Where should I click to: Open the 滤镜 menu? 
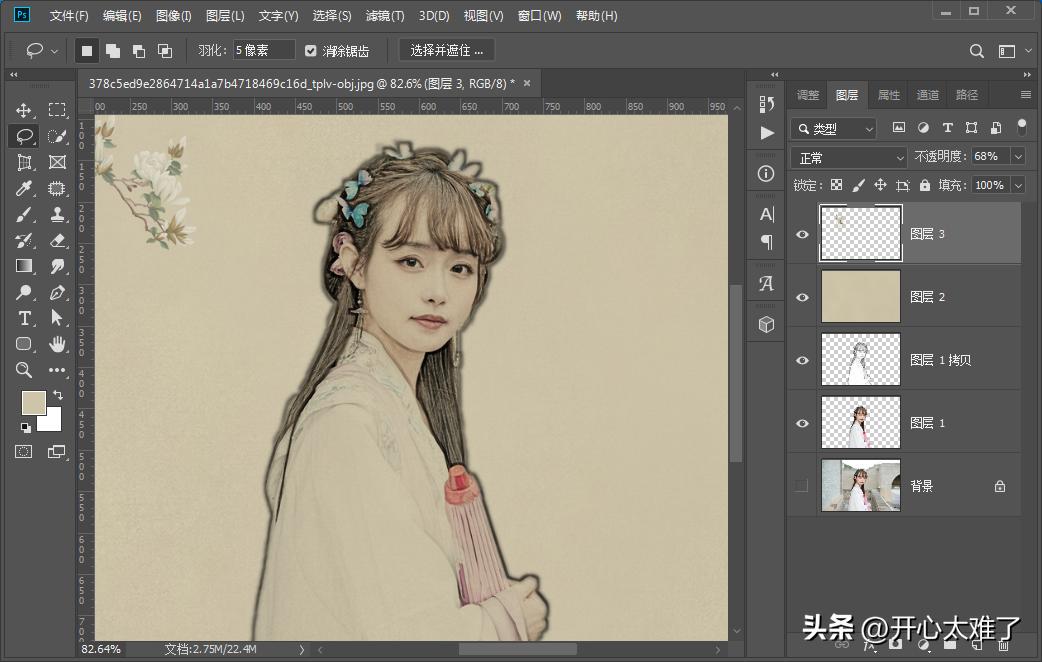click(385, 15)
